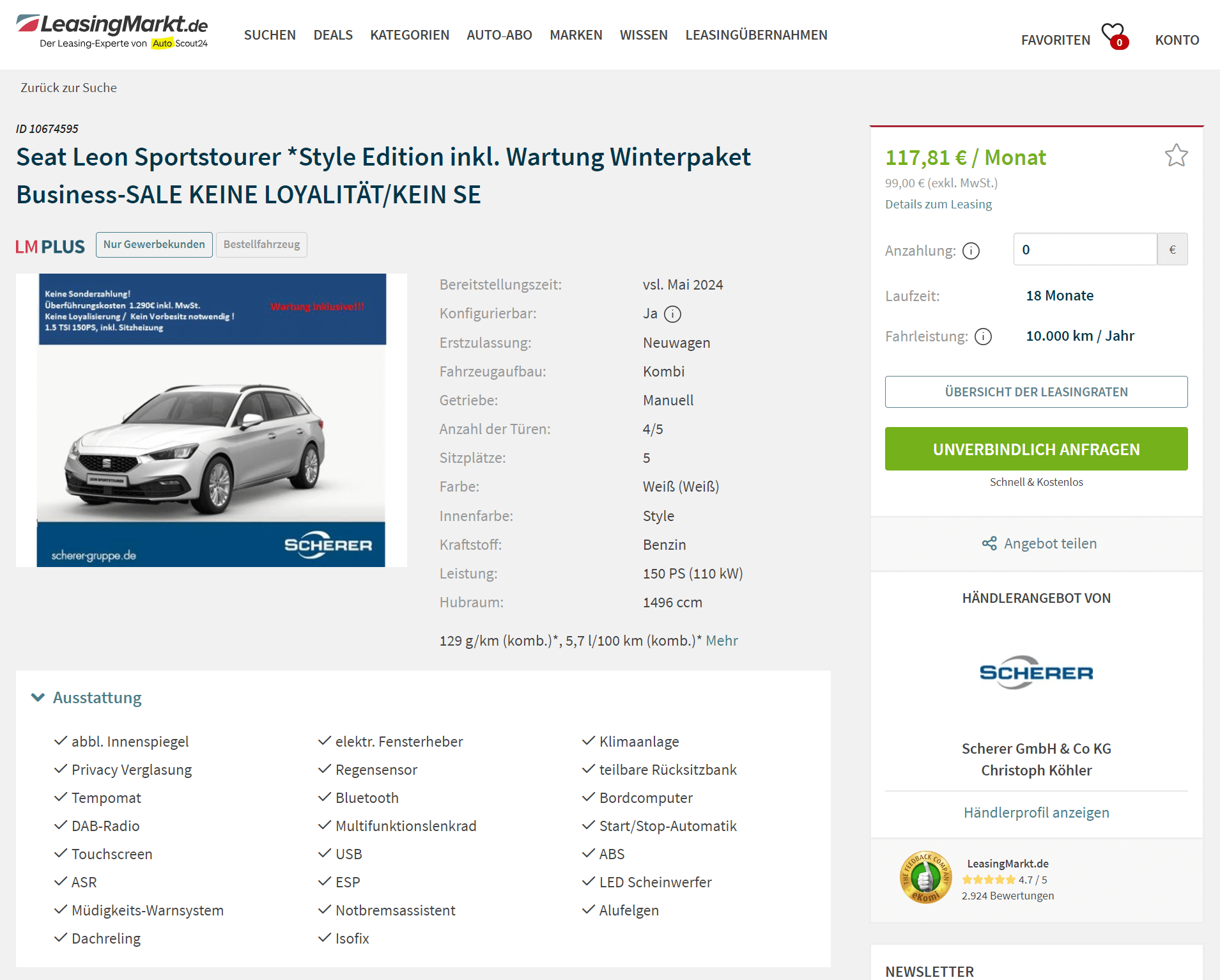
Task: Open Händlerprofil anzeigen
Action: point(1036,813)
